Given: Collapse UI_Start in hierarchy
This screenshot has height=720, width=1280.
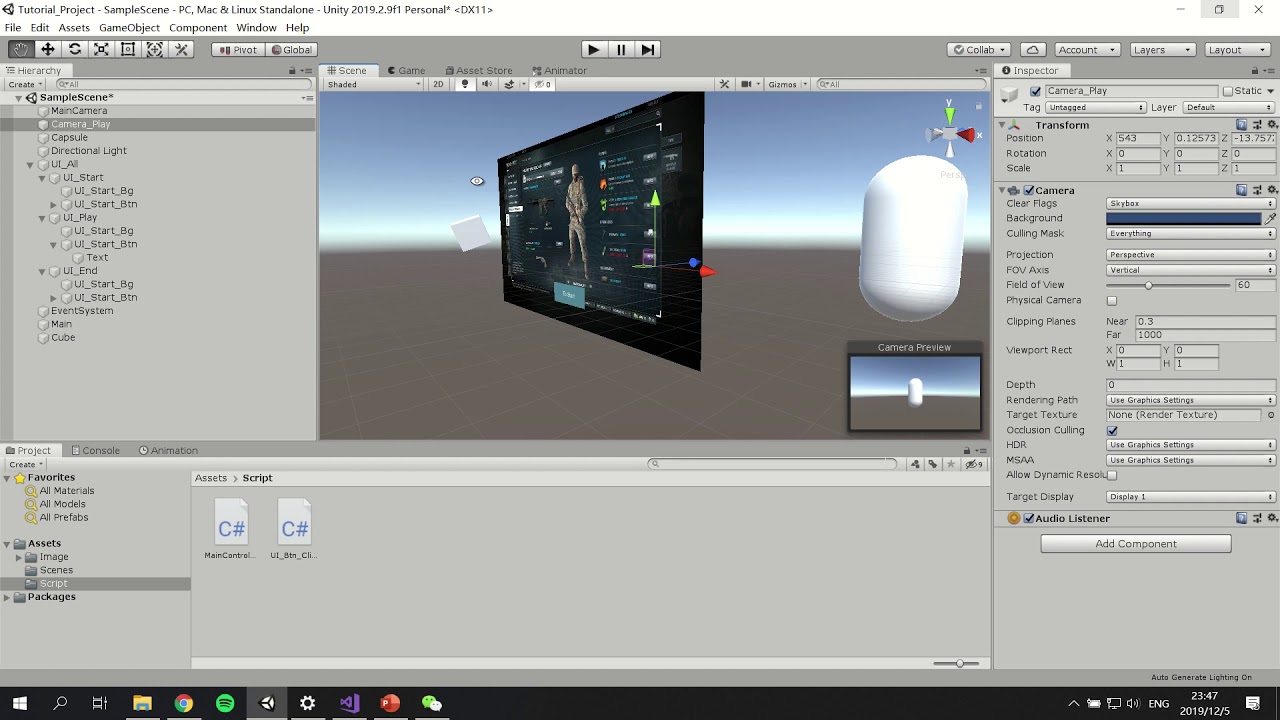Looking at the screenshot, I should pyautogui.click(x=42, y=178).
